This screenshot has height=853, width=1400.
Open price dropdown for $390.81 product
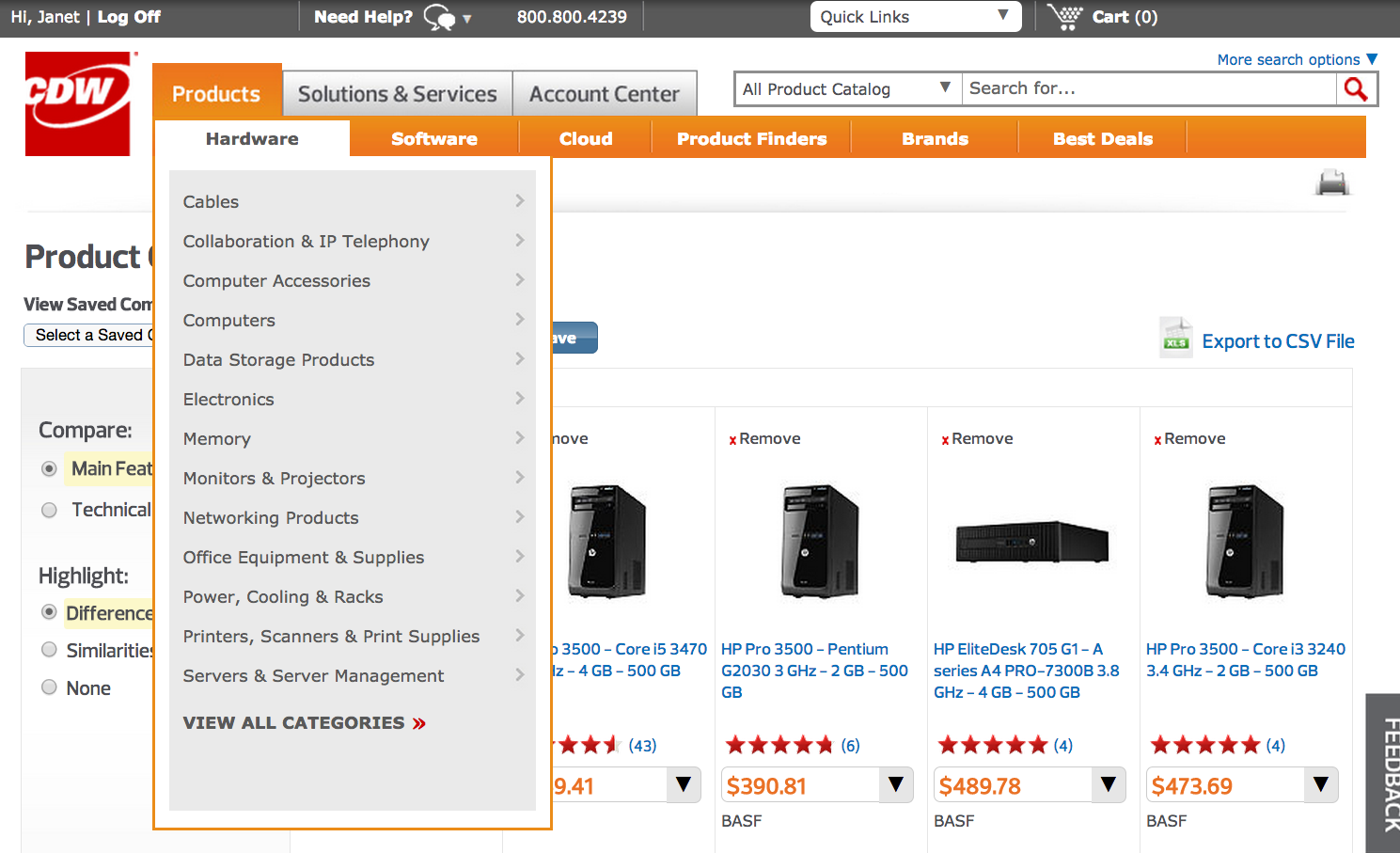click(x=896, y=784)
